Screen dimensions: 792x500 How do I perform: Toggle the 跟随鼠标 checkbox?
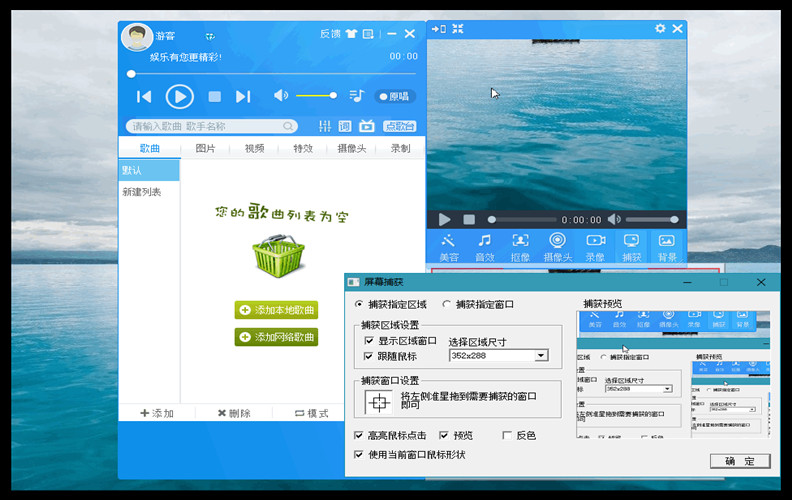click(369, 355)
